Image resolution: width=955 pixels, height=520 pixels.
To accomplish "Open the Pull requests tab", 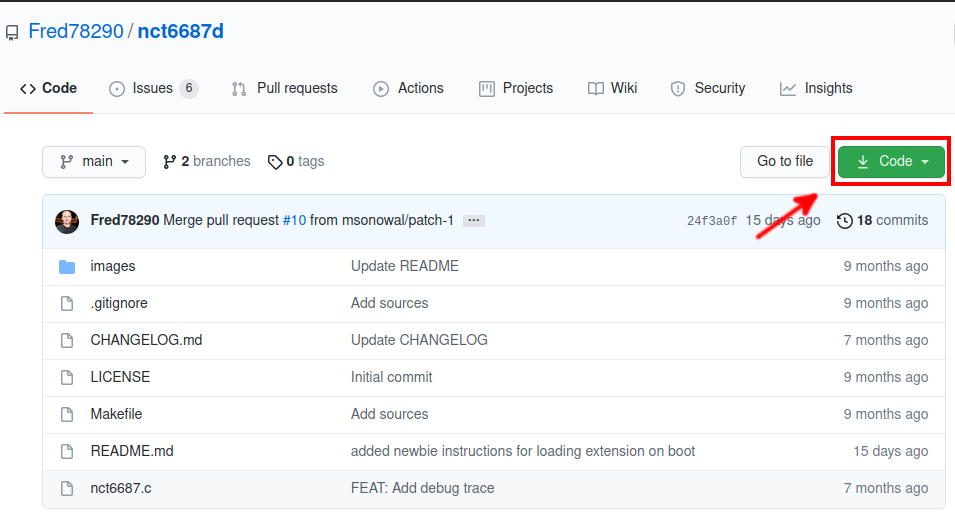I will click(285, 88).
